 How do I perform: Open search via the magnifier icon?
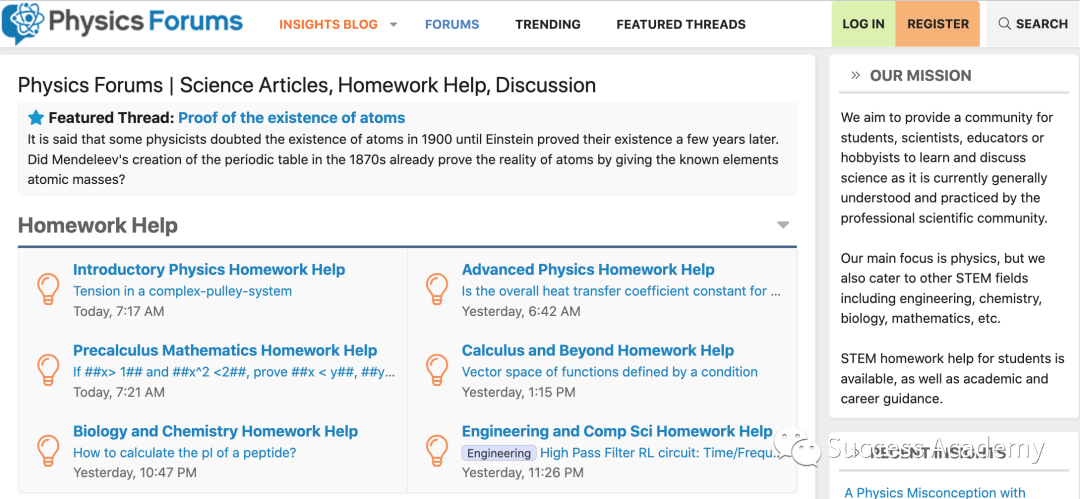1004,24
